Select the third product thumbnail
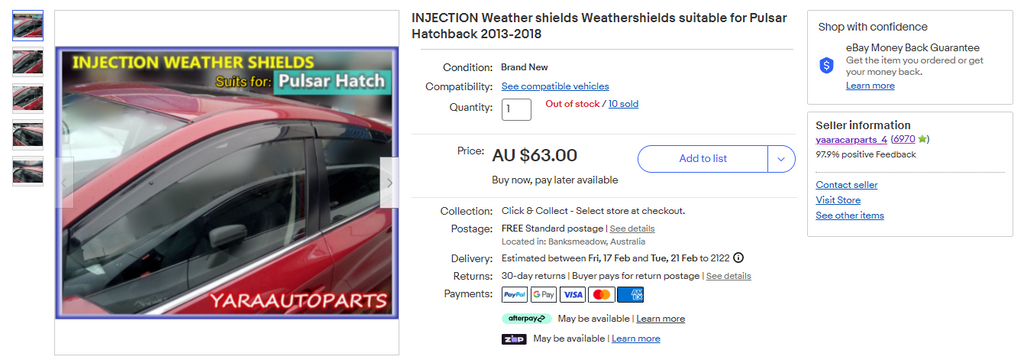 pyautogui.click(x=28, y=99)
